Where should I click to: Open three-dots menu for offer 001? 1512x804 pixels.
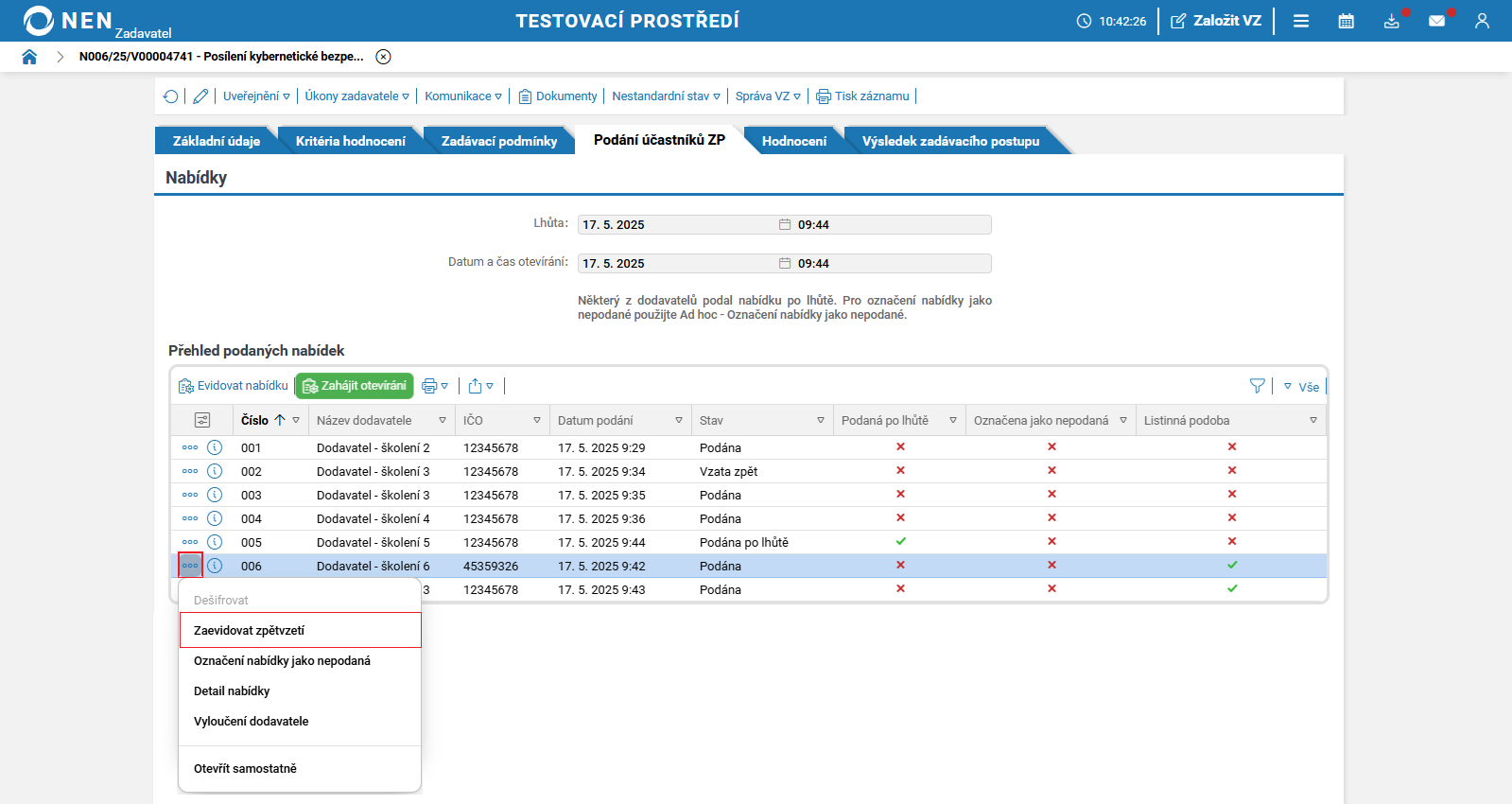(x=190, y=447)
